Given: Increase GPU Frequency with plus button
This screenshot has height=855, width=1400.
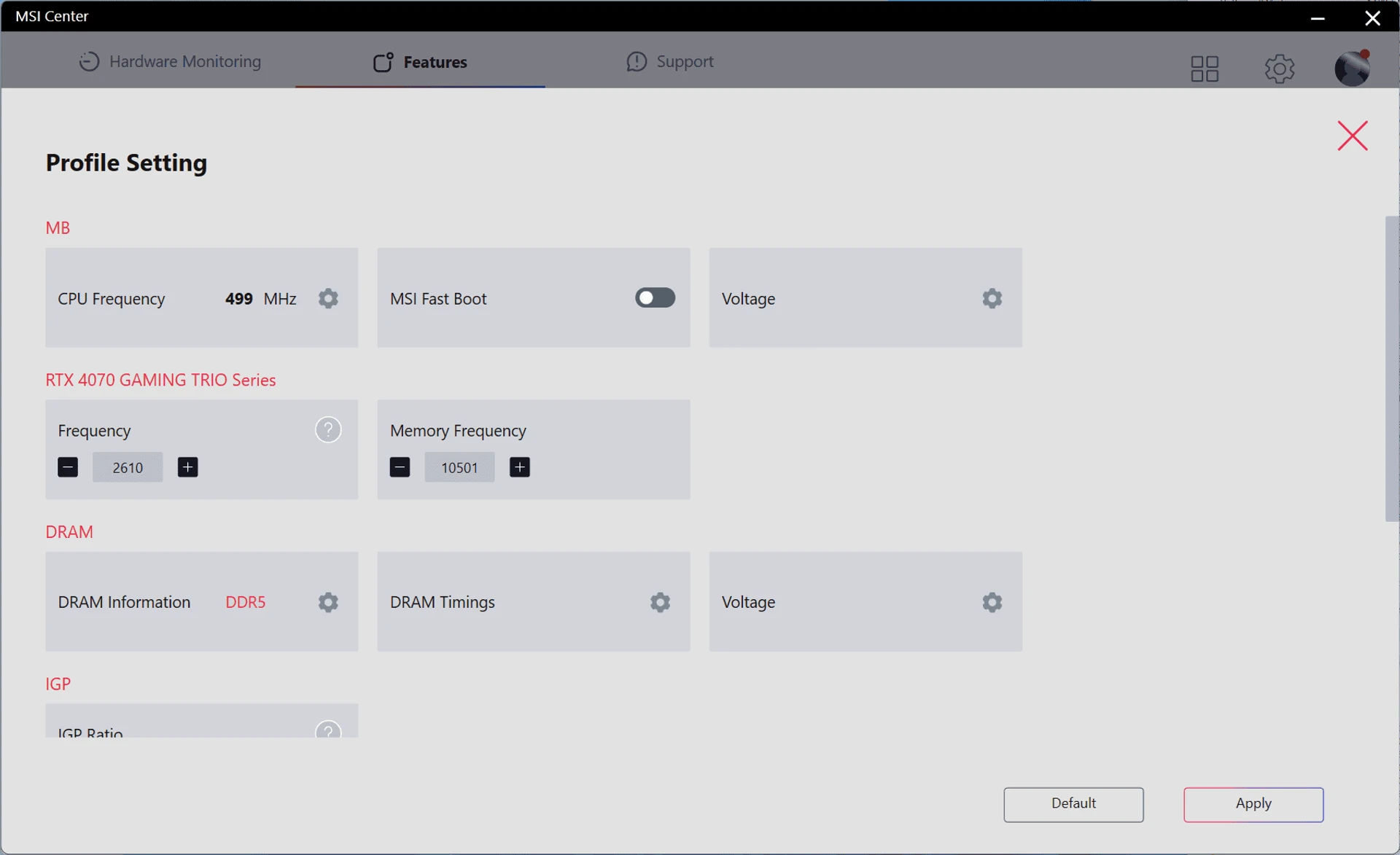Looking at the screenshot, I should pyautogui.click(x=187, y=467).
